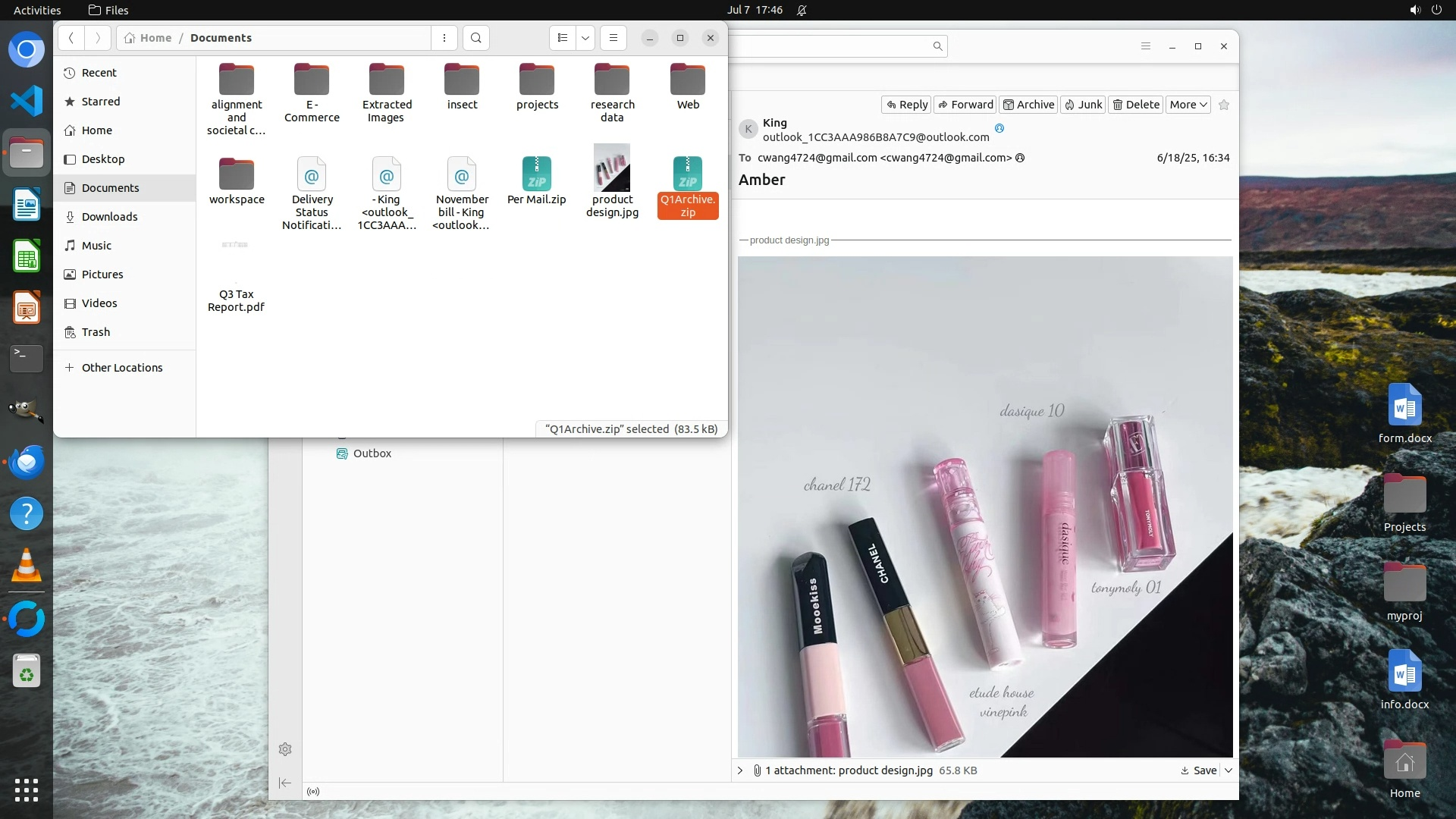Click the path options kebab menu
The width and height of the screenshot is (1456, 819).
tap(444, 38)
